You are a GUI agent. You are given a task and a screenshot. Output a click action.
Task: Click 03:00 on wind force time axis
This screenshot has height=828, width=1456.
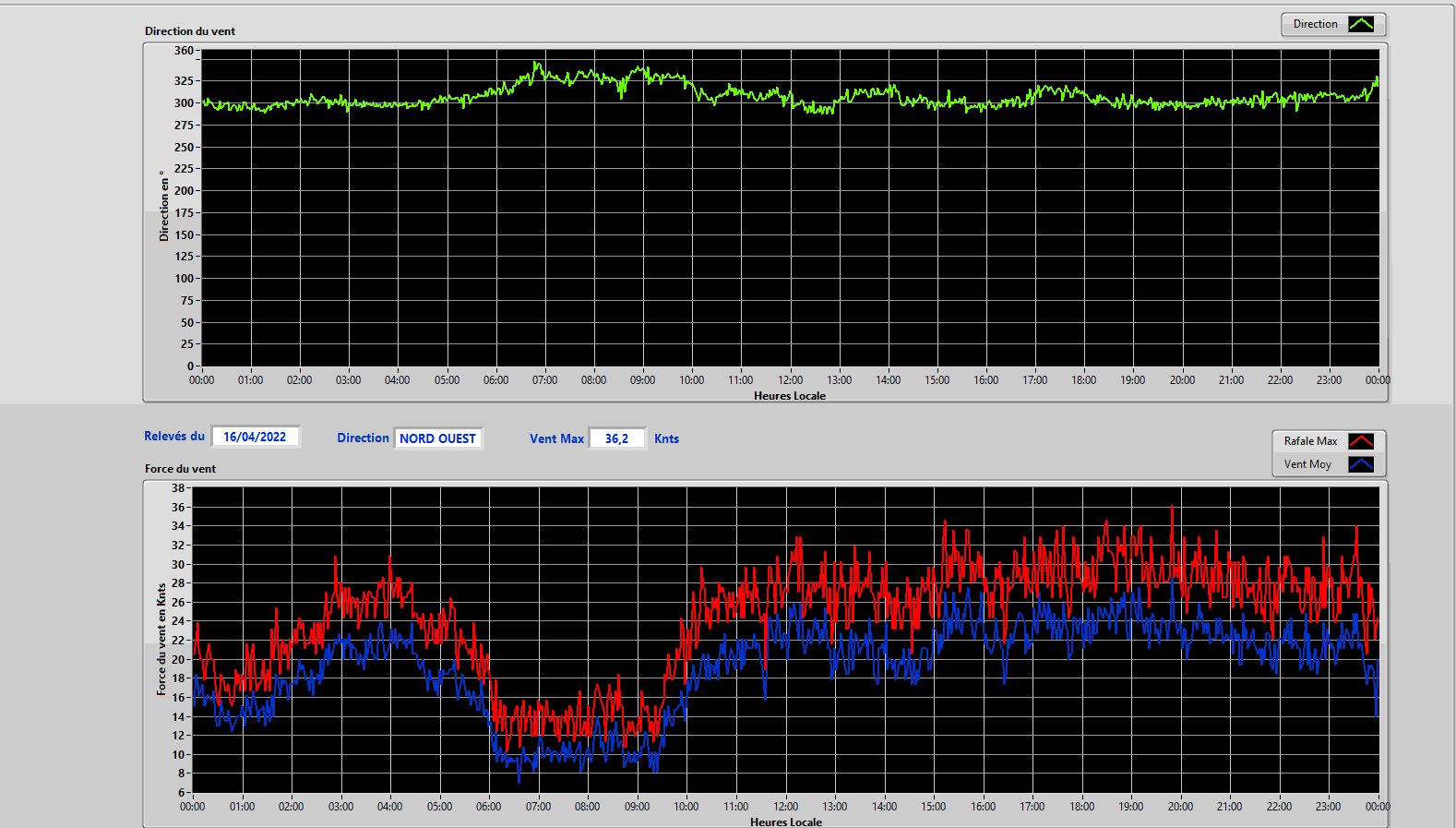[340, 807]
